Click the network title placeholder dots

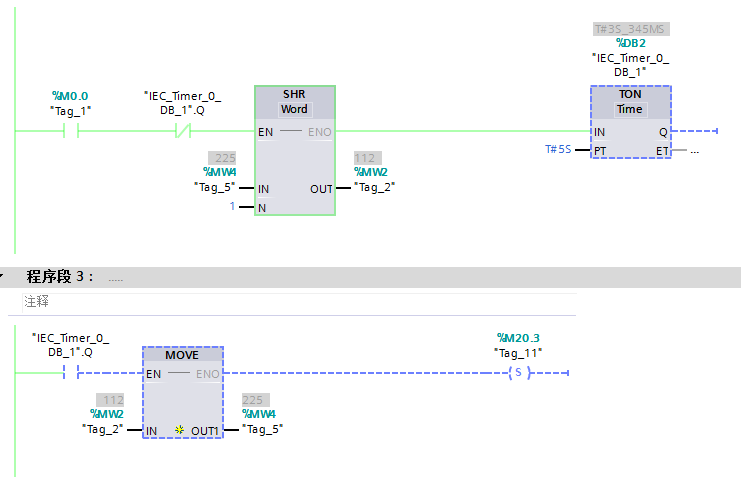[116, 278]
